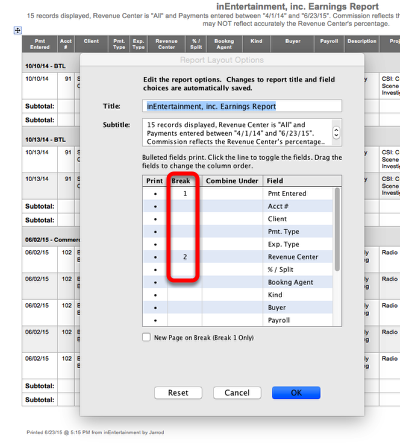The height and width of the screenshot is (445, 400).
Task: Toggle Print bullet for Revenue Center
Action: 155,257
